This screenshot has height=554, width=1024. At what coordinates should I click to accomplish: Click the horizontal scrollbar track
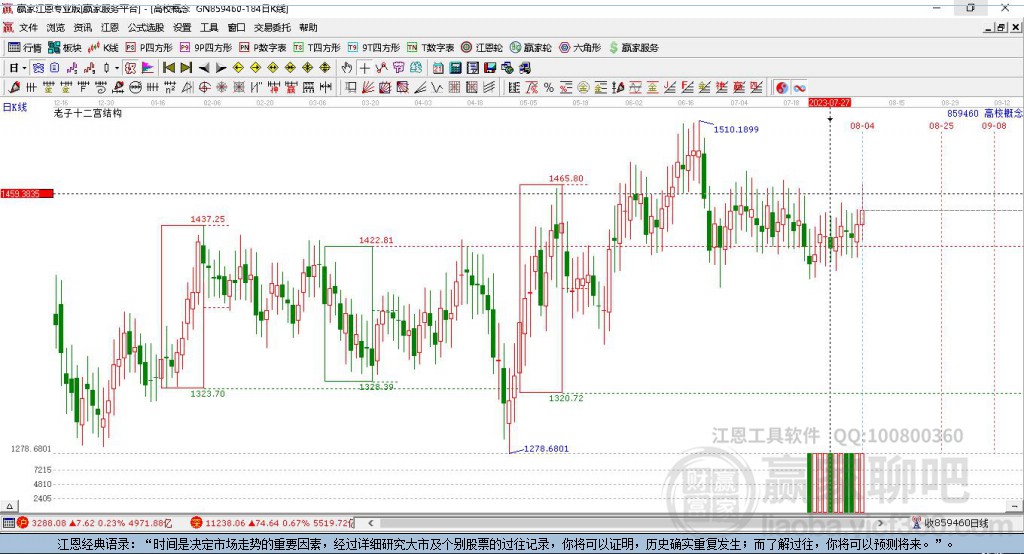pyautogui.click(x=625, y=523)
